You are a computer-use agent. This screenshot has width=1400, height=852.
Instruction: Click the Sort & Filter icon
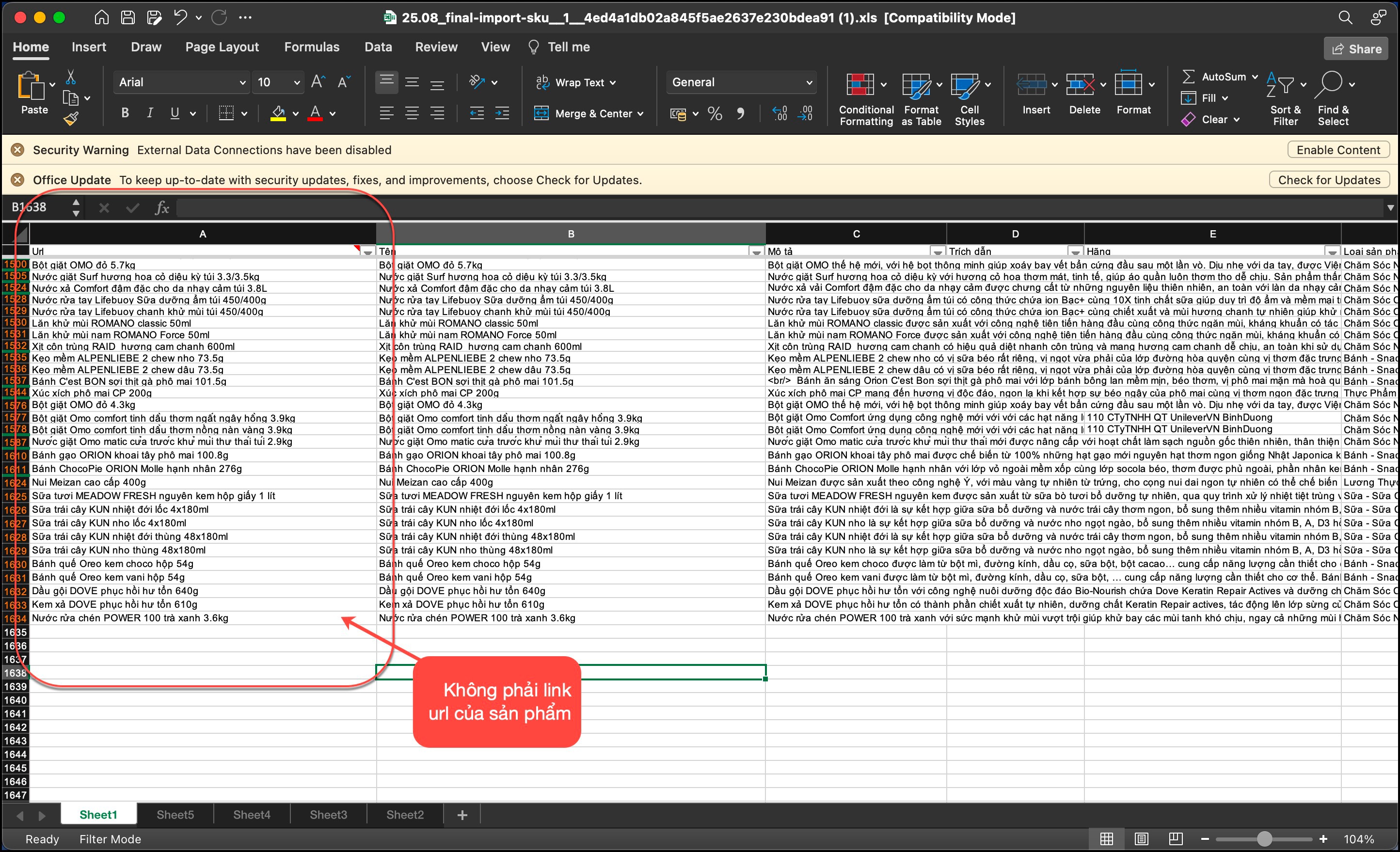click(x=1280, y=85)
